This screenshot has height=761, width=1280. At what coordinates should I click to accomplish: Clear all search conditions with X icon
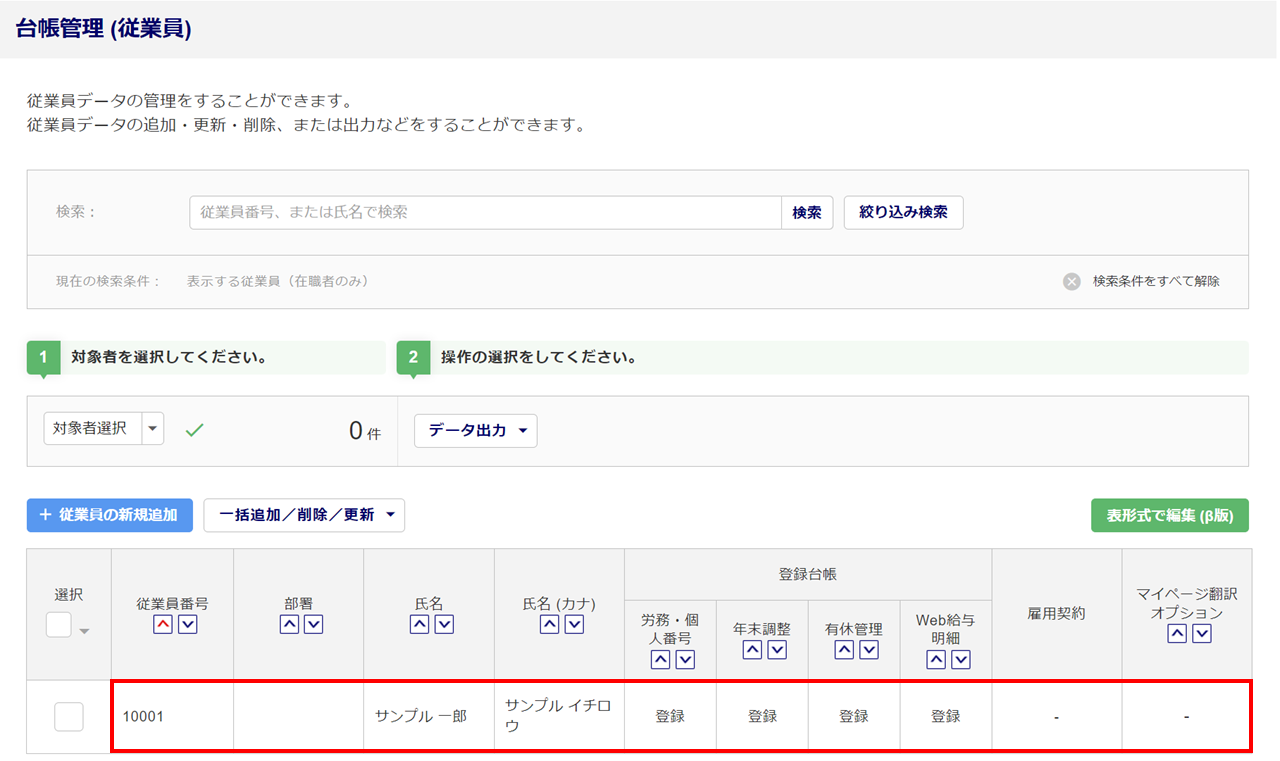point(1072,282)
